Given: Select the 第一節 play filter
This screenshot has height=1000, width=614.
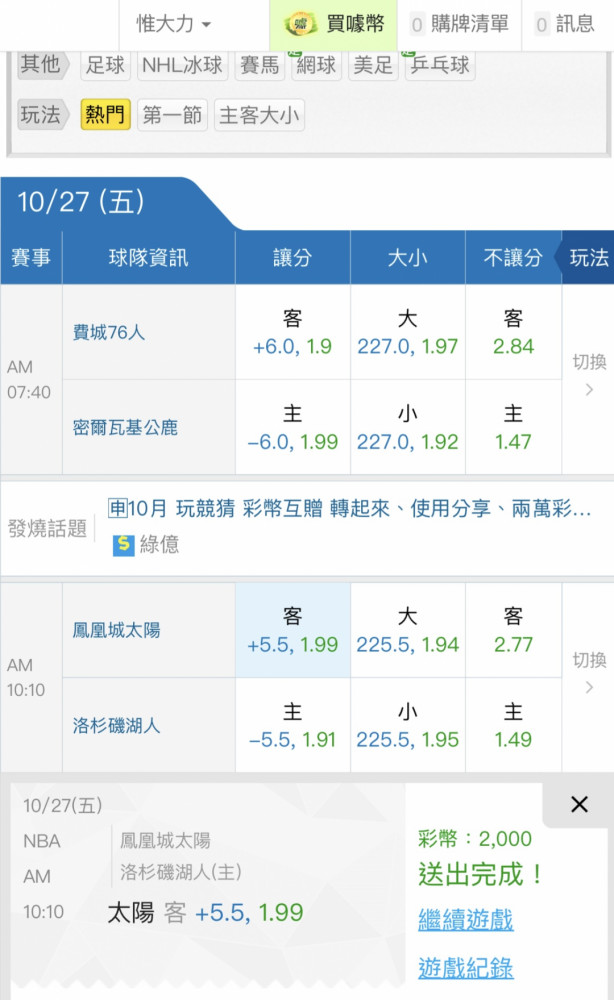Looking at the screenshot, I should 172,115.
